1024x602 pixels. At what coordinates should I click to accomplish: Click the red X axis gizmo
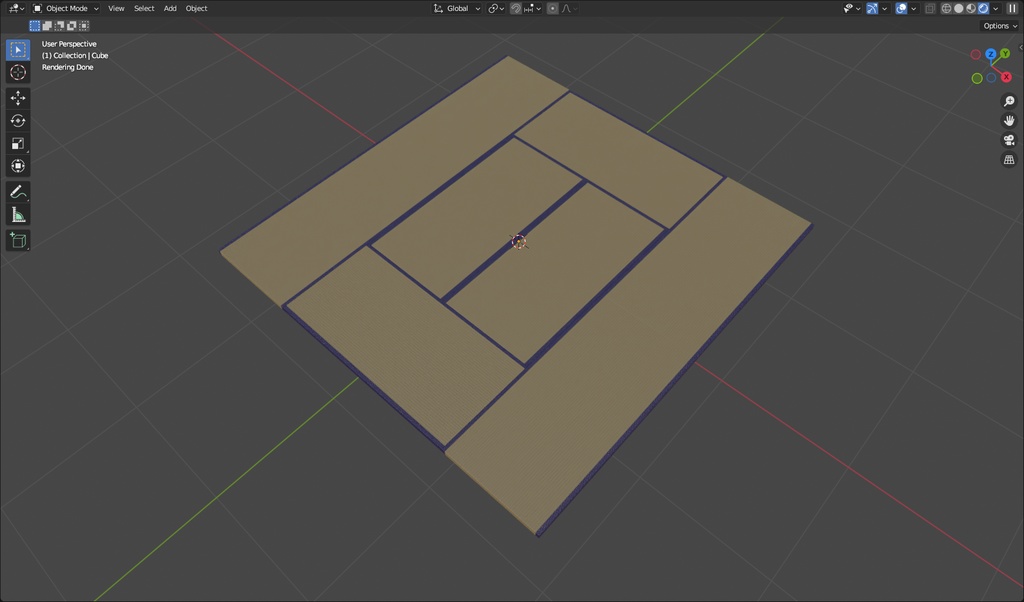[1006, 77]
